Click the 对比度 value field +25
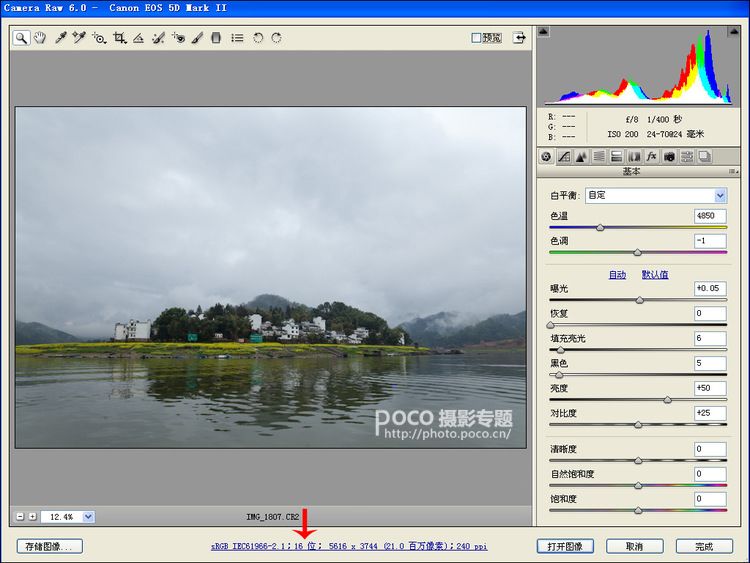The height and width of the screenshot is (563, 750). pos(710,413)
